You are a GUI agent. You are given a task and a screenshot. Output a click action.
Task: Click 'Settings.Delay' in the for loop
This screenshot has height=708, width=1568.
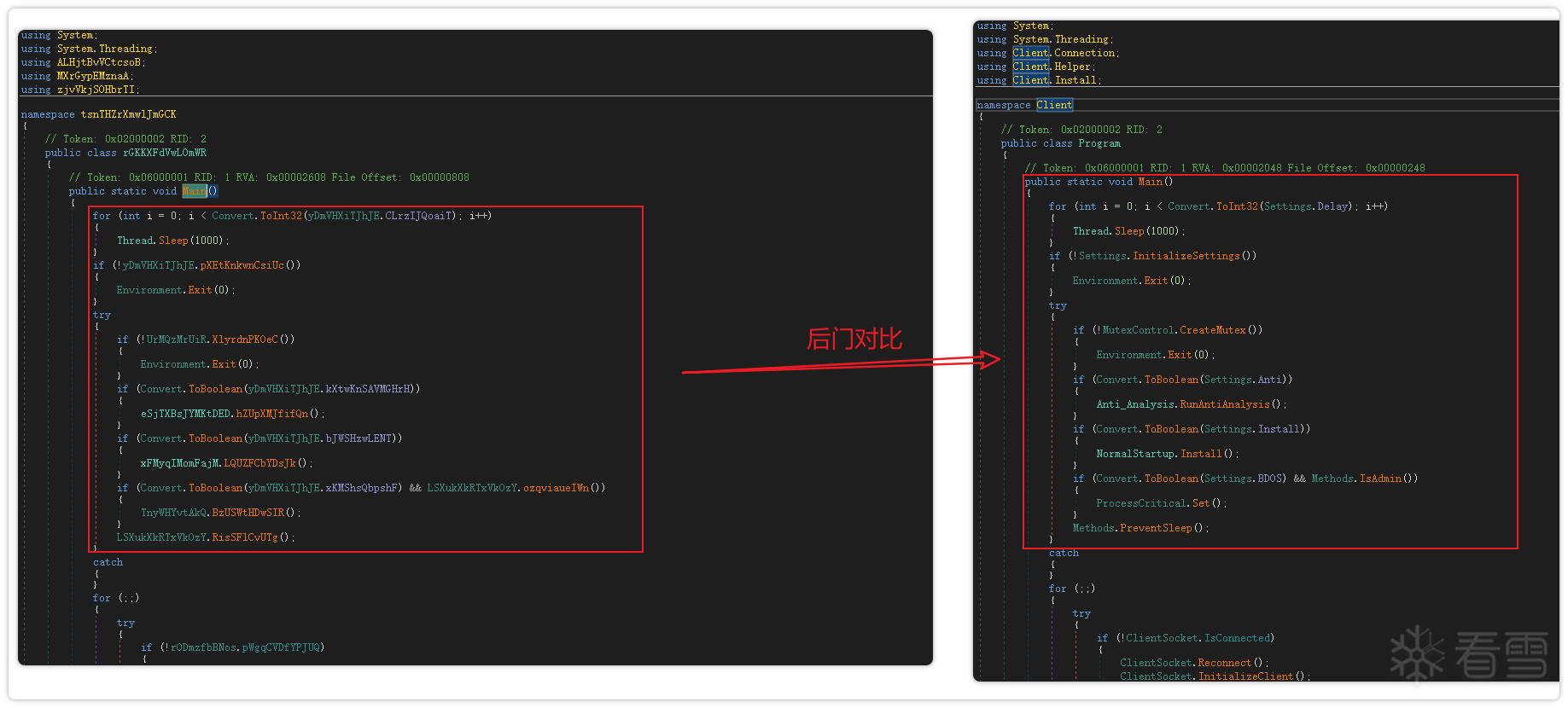click(x=1306, y=206)
